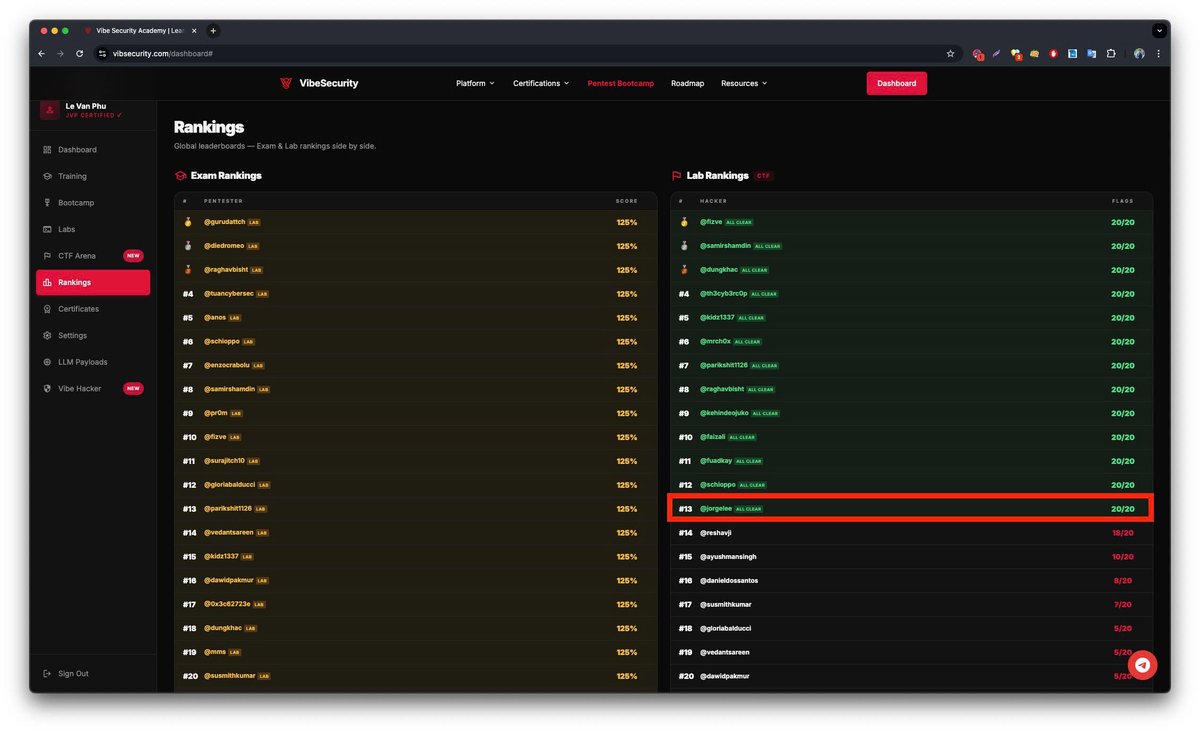Screen dimensions: 1200x732
Task: Click @danieldossantos in Lab Rankings
Action: 729,581
